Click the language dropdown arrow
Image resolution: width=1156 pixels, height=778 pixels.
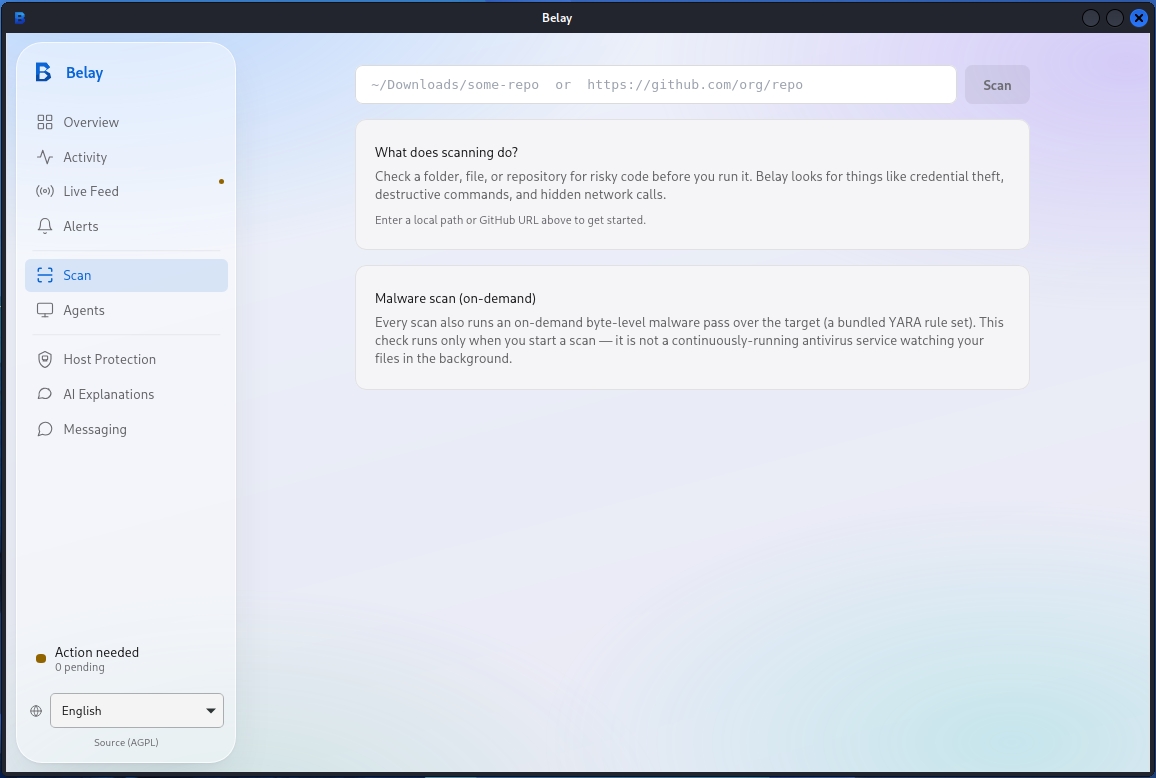(211, 711)
